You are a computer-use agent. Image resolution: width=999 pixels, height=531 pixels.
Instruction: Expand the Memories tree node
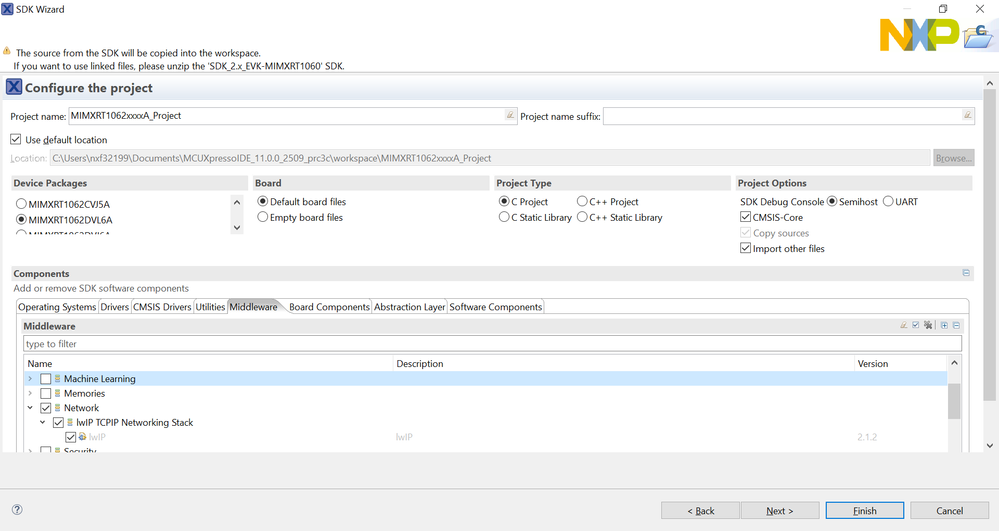click(30, 393)
